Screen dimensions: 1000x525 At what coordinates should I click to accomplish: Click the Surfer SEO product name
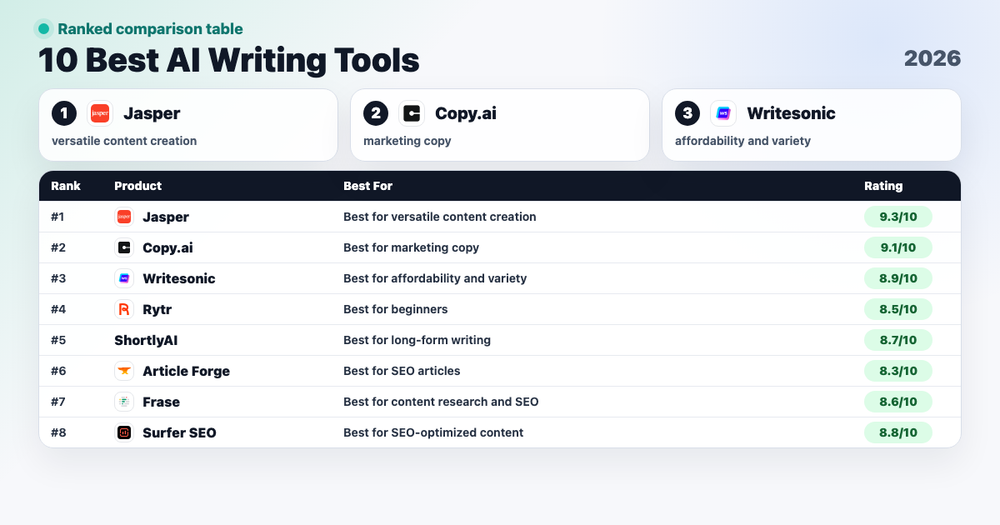[179, 433]
